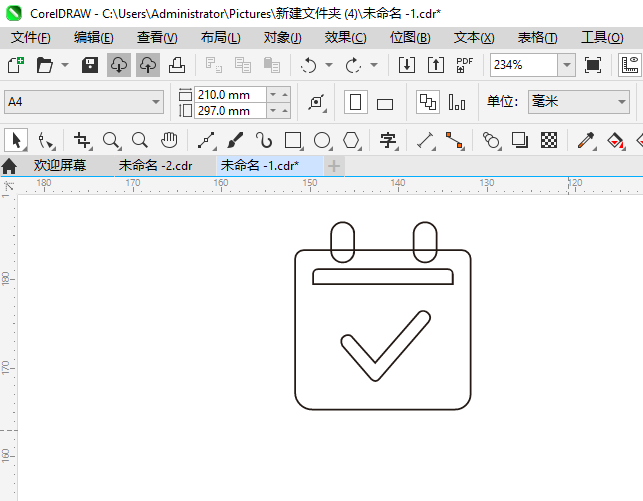Screen dimensions: 643x501
Task: Click the page height 297.0 mm field
Action: point(230,111)
